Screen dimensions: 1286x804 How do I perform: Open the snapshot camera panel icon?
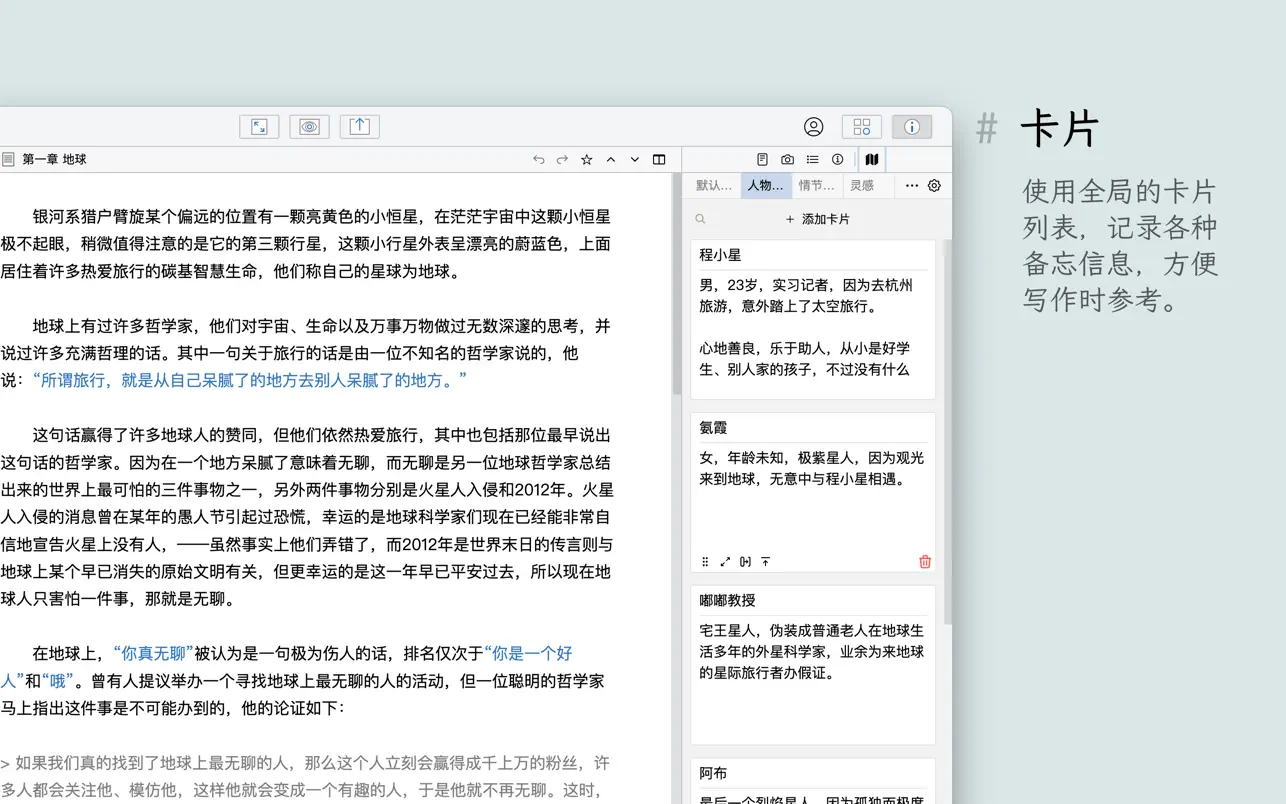(787, 159)
